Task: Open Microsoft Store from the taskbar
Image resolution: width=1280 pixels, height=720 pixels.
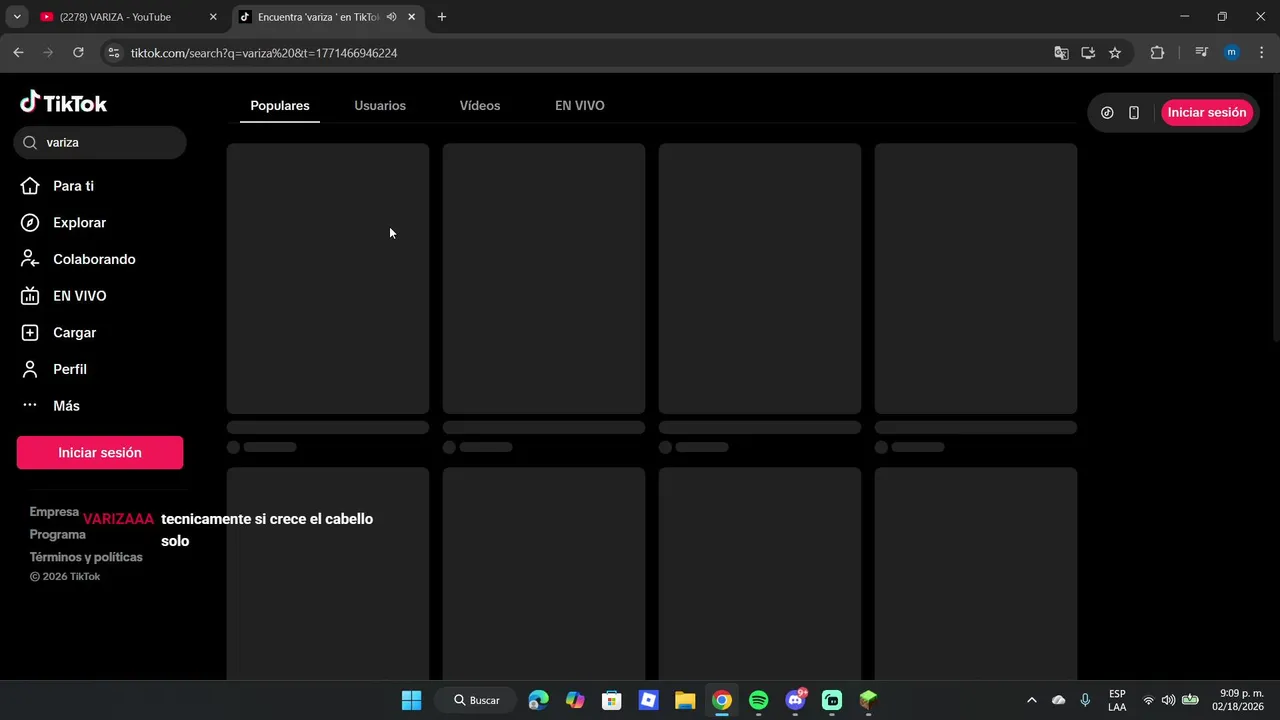Action: coord(611,700)
